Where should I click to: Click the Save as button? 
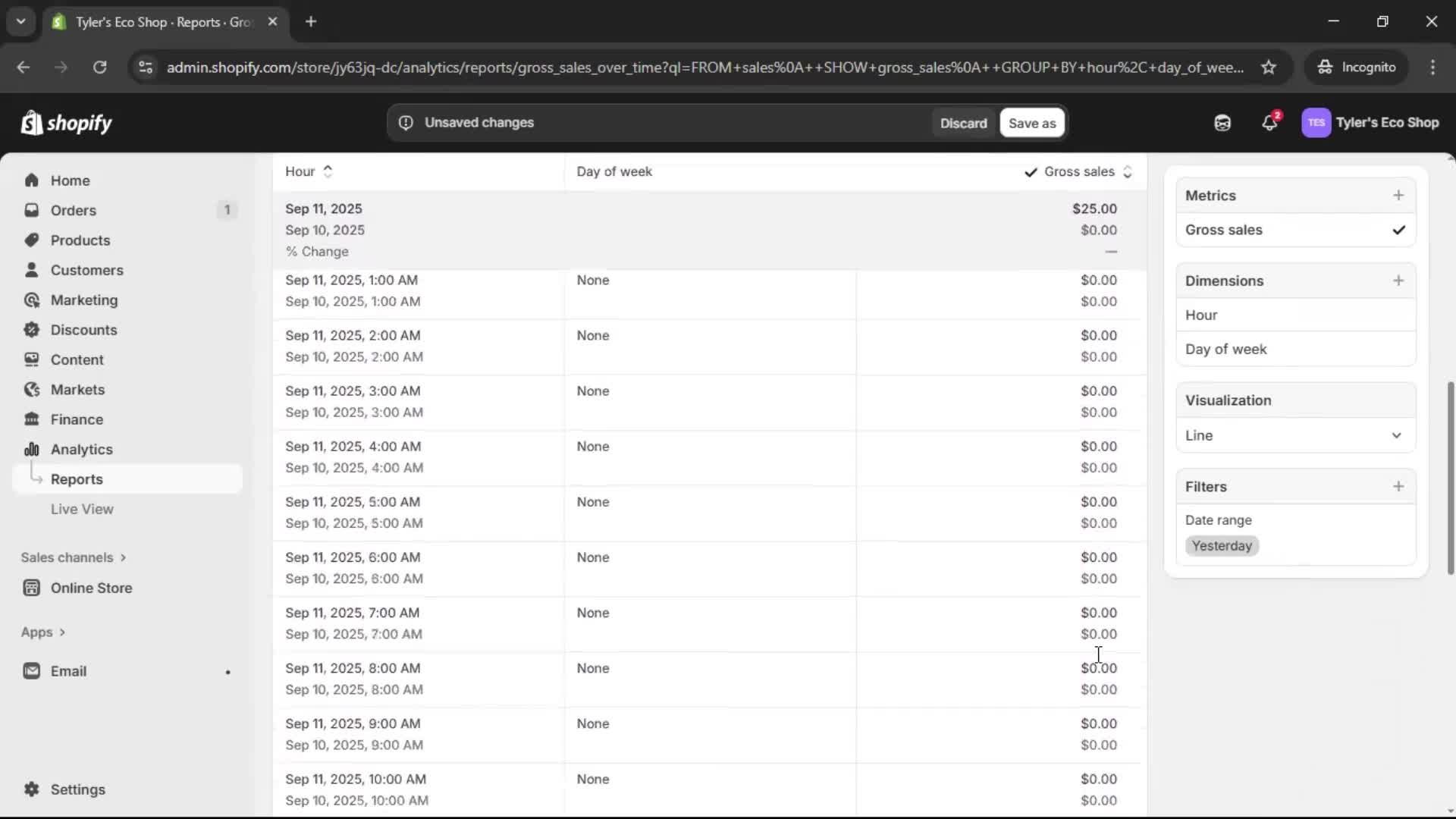click(1031, 123)
